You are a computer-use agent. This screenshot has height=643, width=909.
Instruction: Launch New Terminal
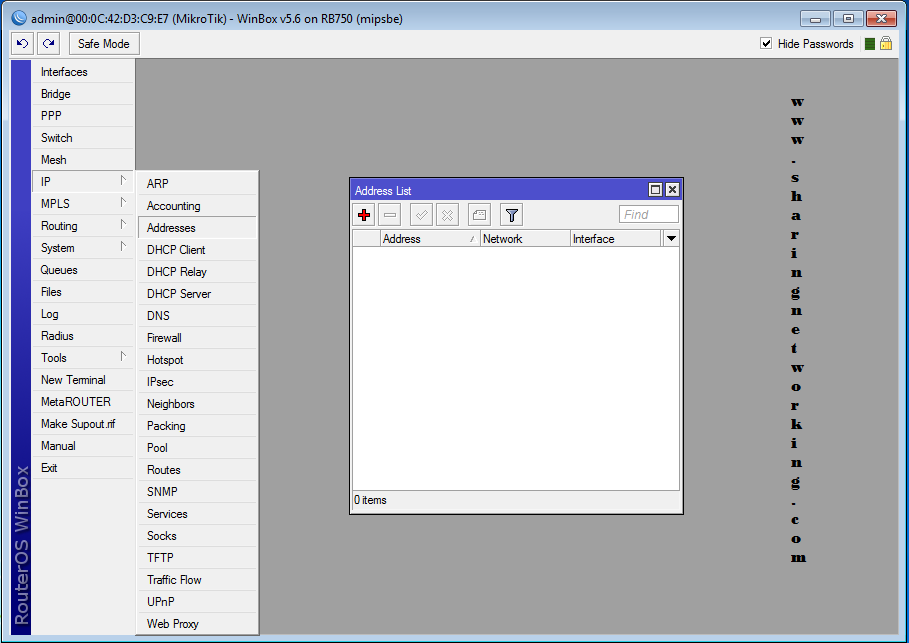82,380
